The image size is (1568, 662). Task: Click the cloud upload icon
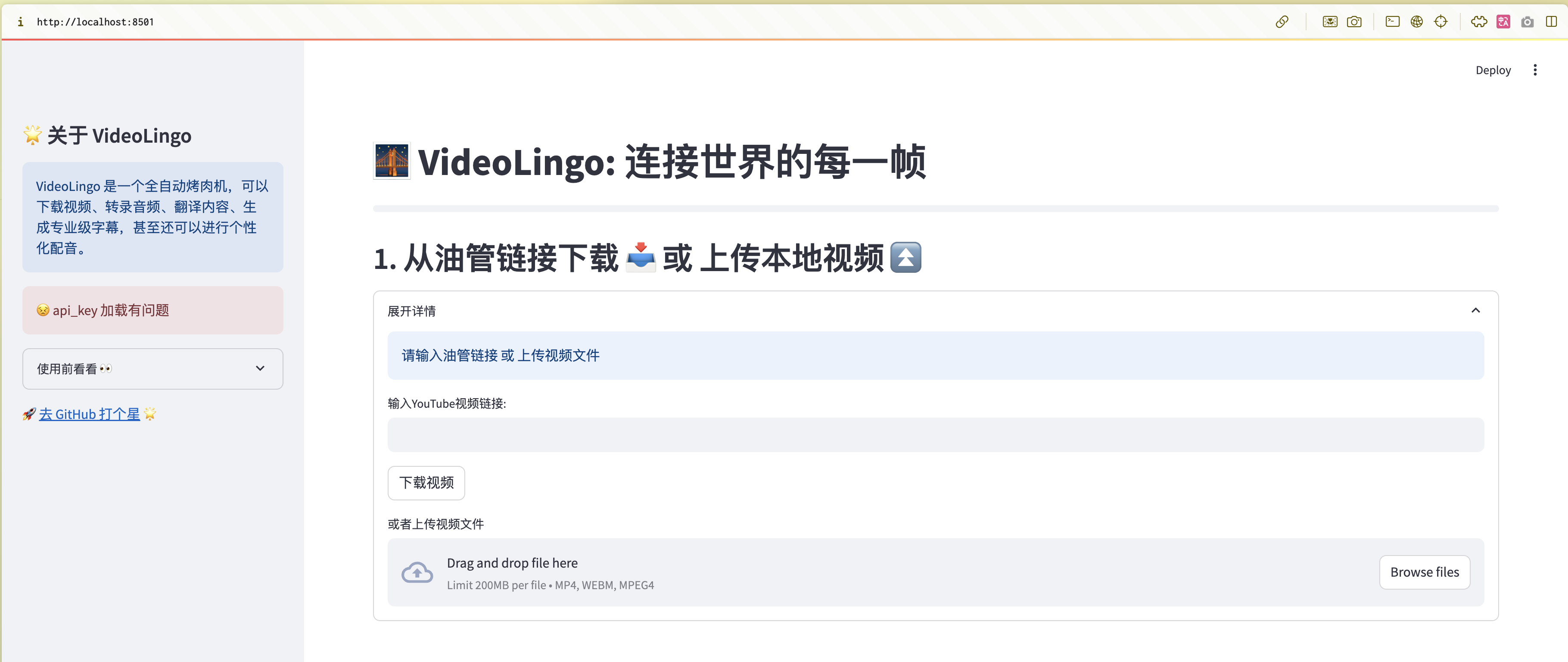coord(417,572)
